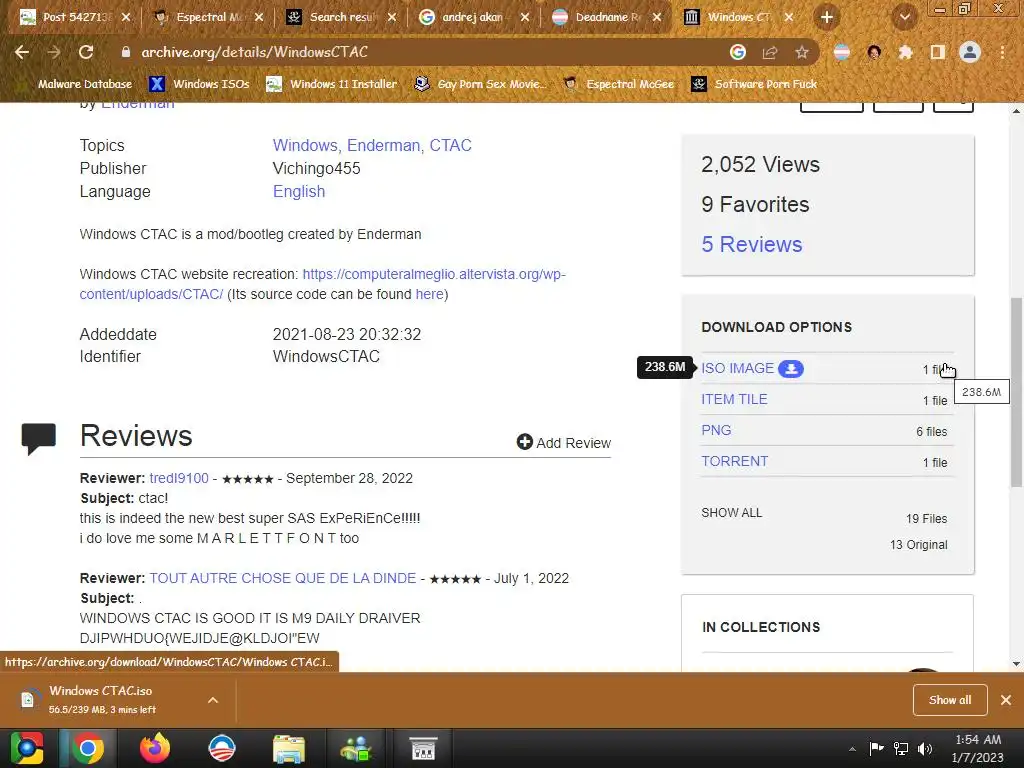Viewport: 1024px width, 768px height.
Task: Close the Windows CT tab
Action: [x=789, y=17]
